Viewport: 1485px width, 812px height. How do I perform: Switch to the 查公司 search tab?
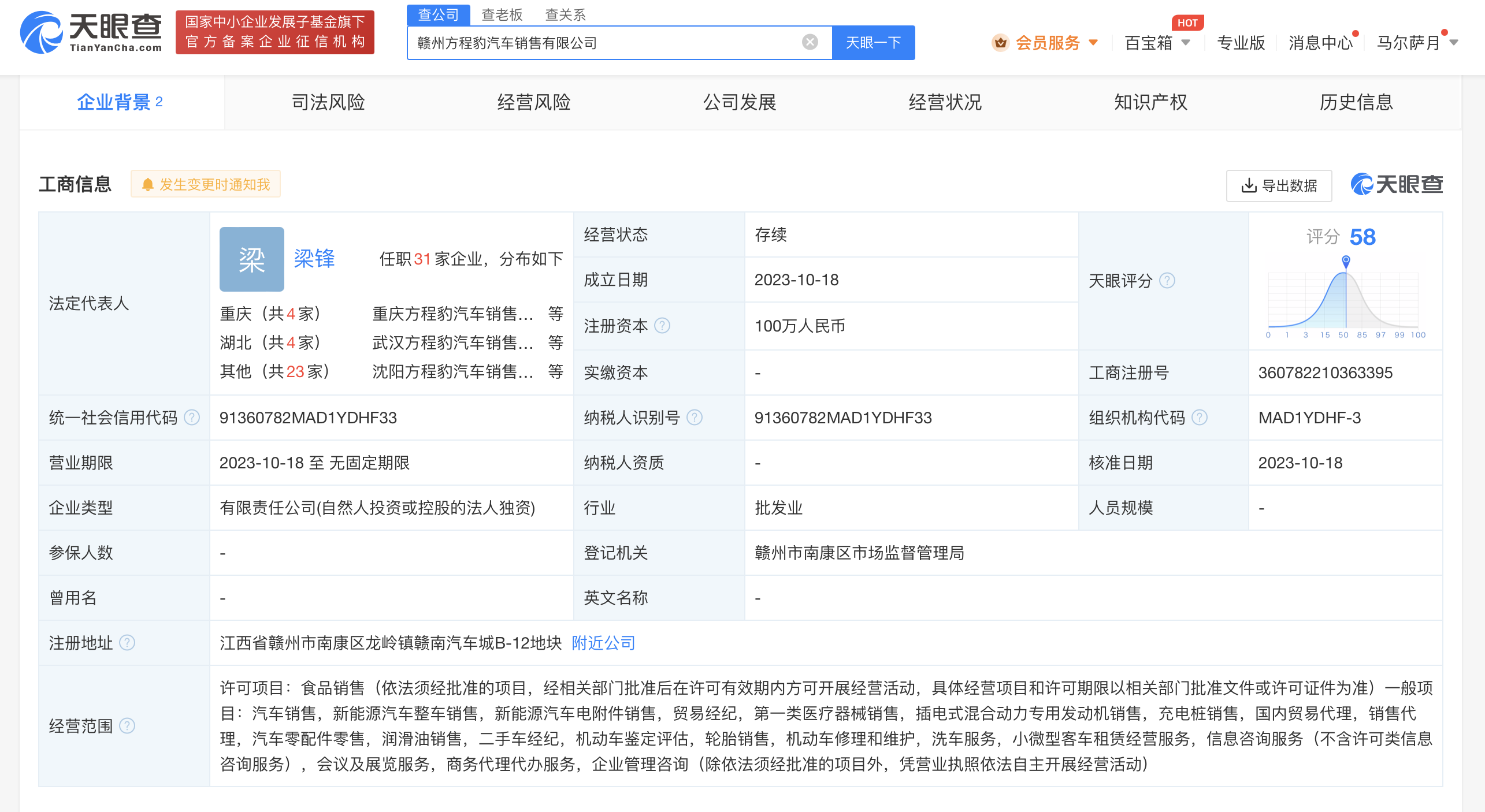click(x=438, y=14)
